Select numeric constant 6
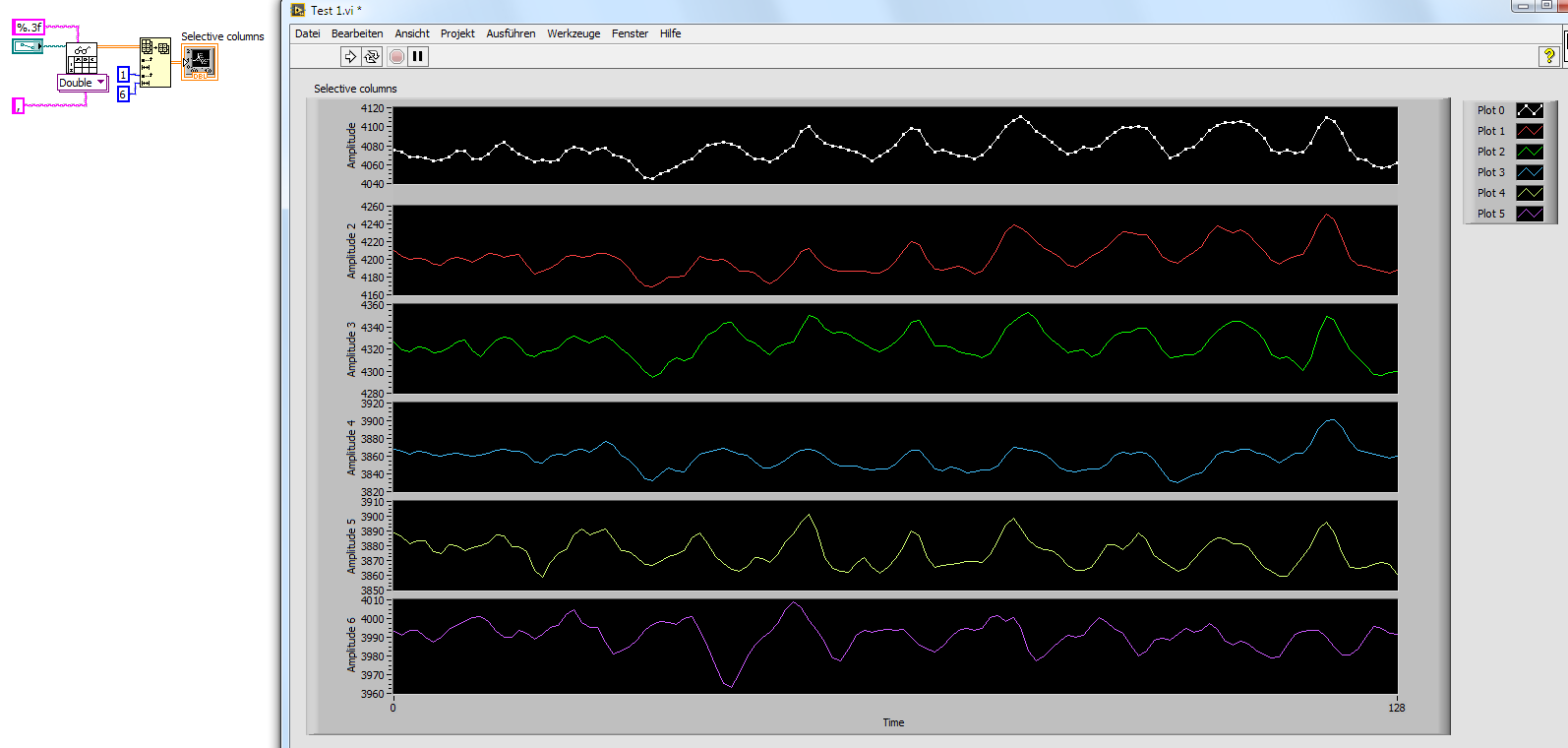The height and width of the screenshot is (748, 1568). tap(123, 93)
